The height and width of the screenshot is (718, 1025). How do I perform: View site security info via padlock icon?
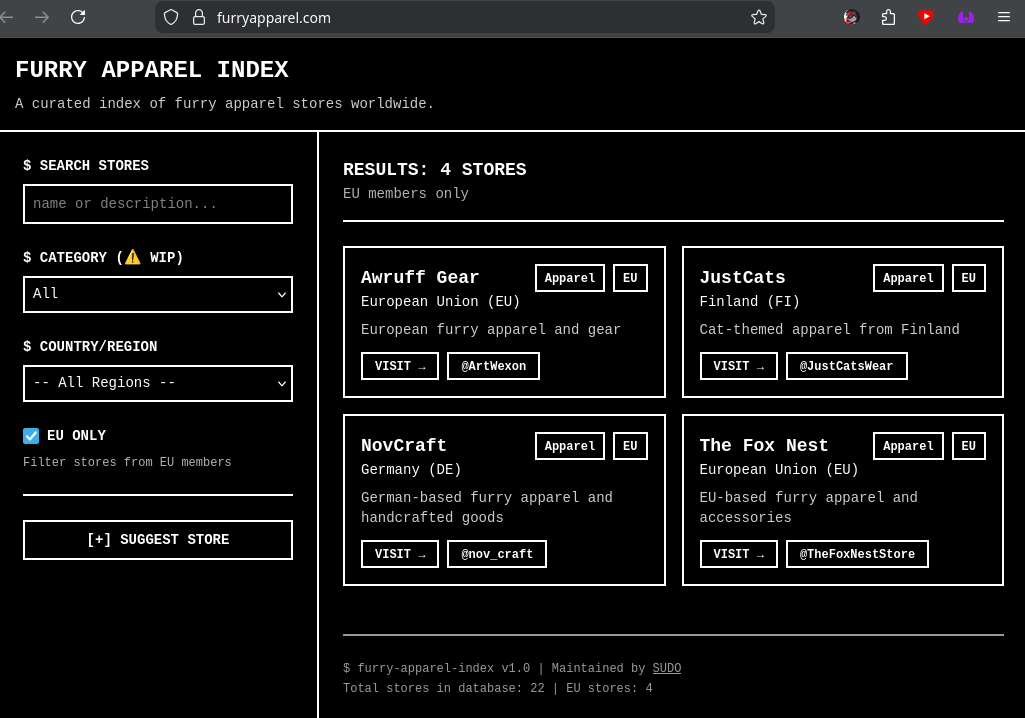pos(199,17)
